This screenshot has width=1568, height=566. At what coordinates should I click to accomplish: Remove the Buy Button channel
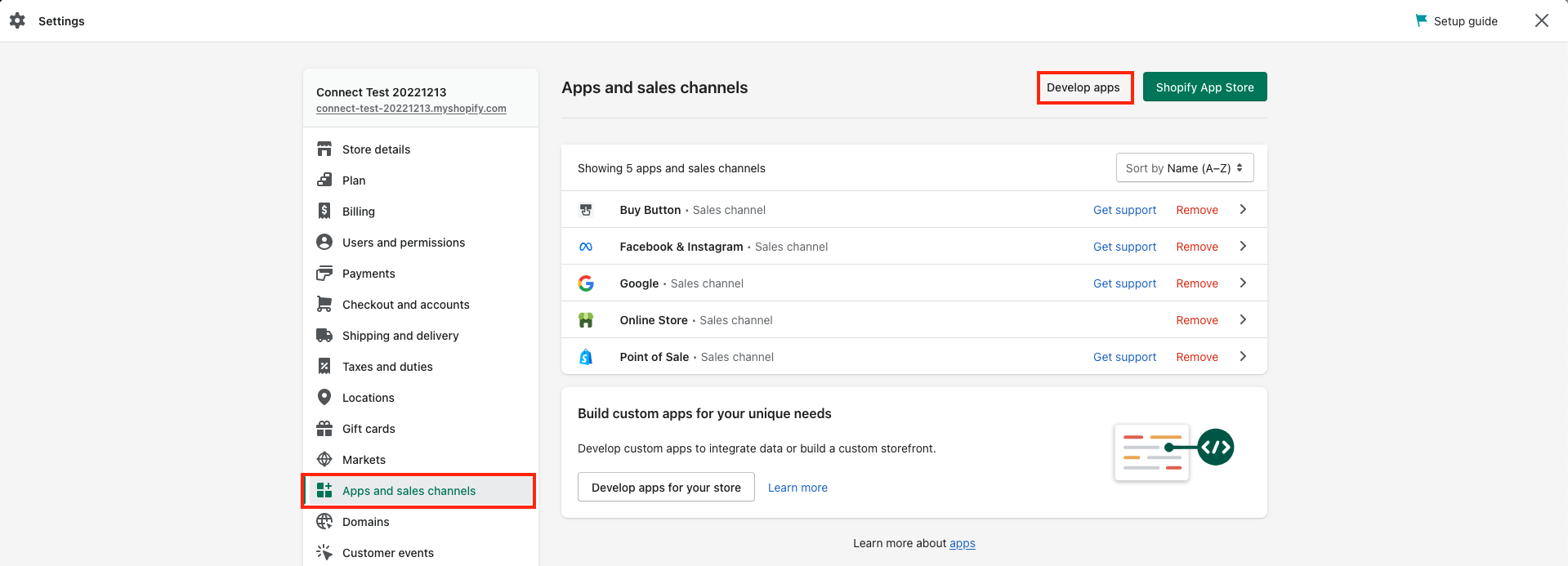(x=1197, y=210)
